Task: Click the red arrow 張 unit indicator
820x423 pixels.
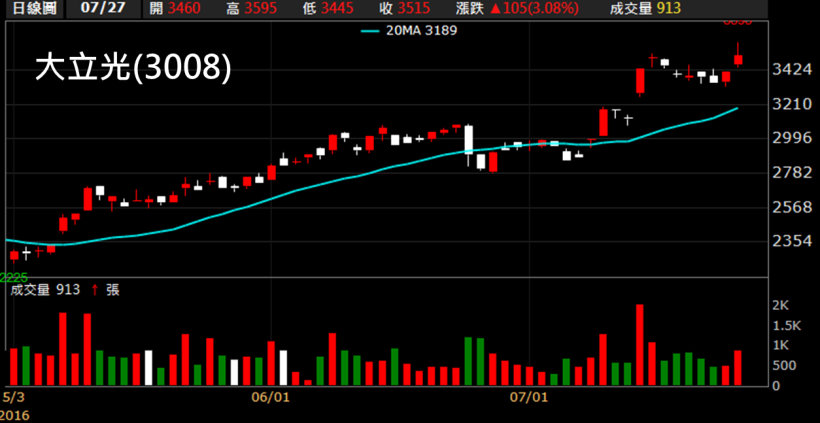Action: 106,290
